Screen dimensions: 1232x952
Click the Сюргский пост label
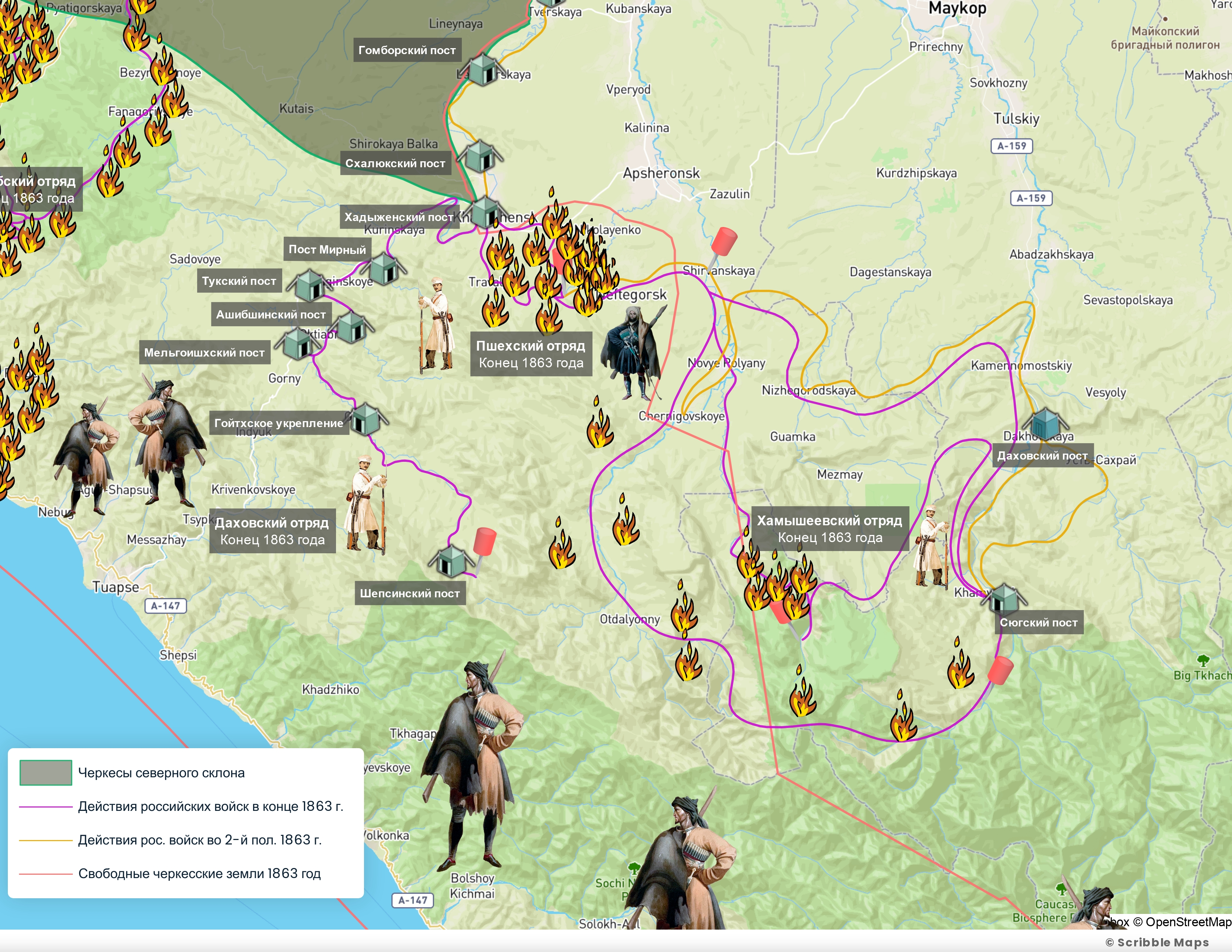tap(1039, 623)
